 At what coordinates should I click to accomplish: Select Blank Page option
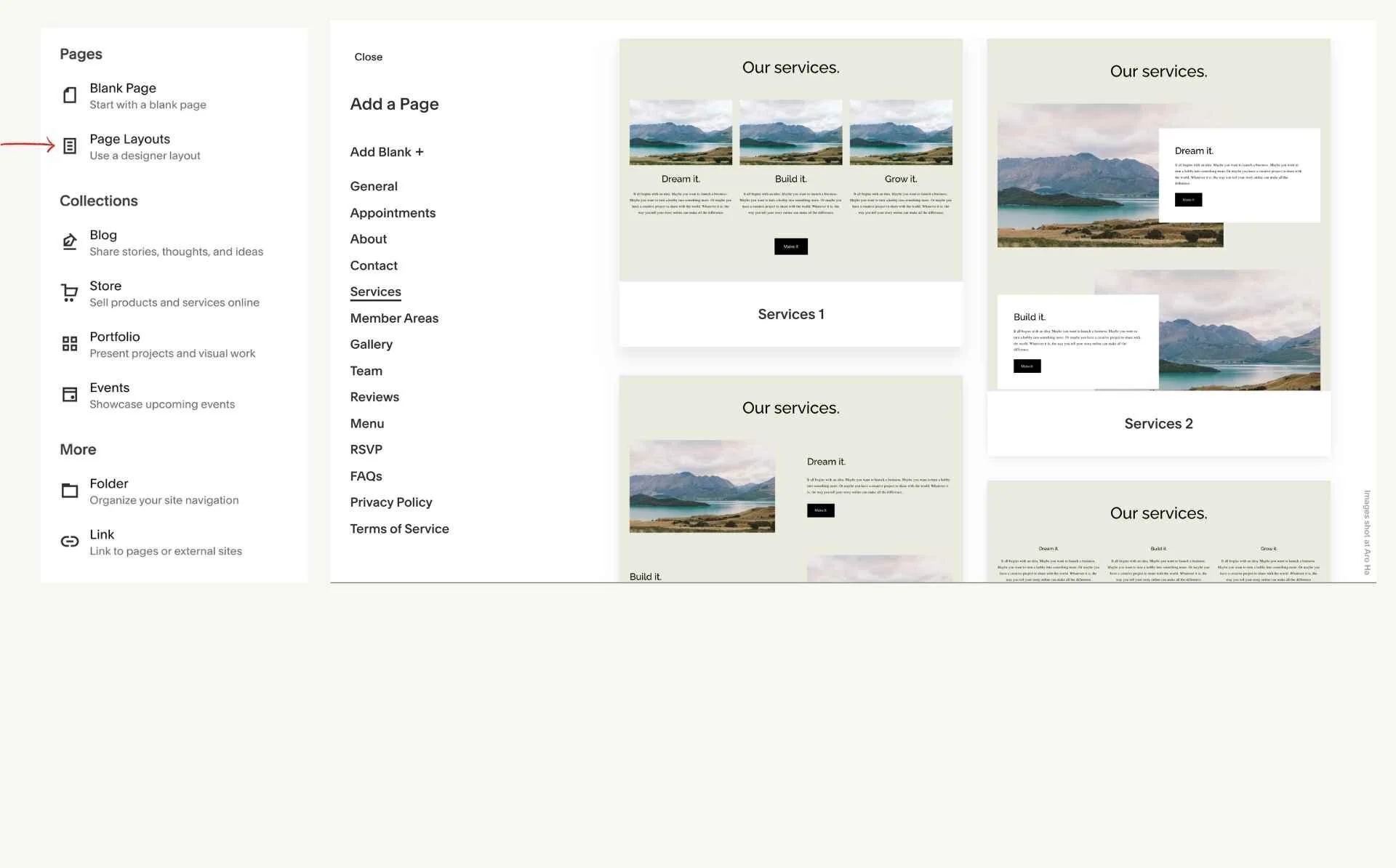pyautogui.click(x=148, y=96)
